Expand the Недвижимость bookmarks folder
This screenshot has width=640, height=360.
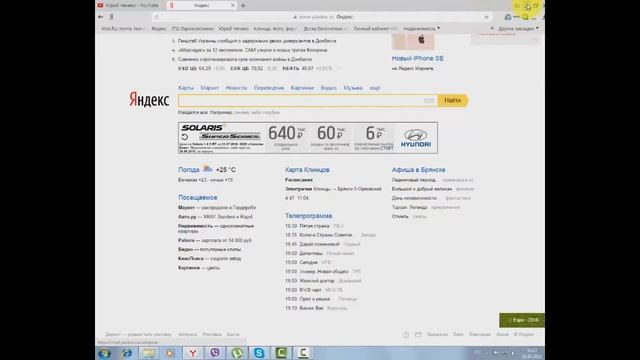(421, 29)
